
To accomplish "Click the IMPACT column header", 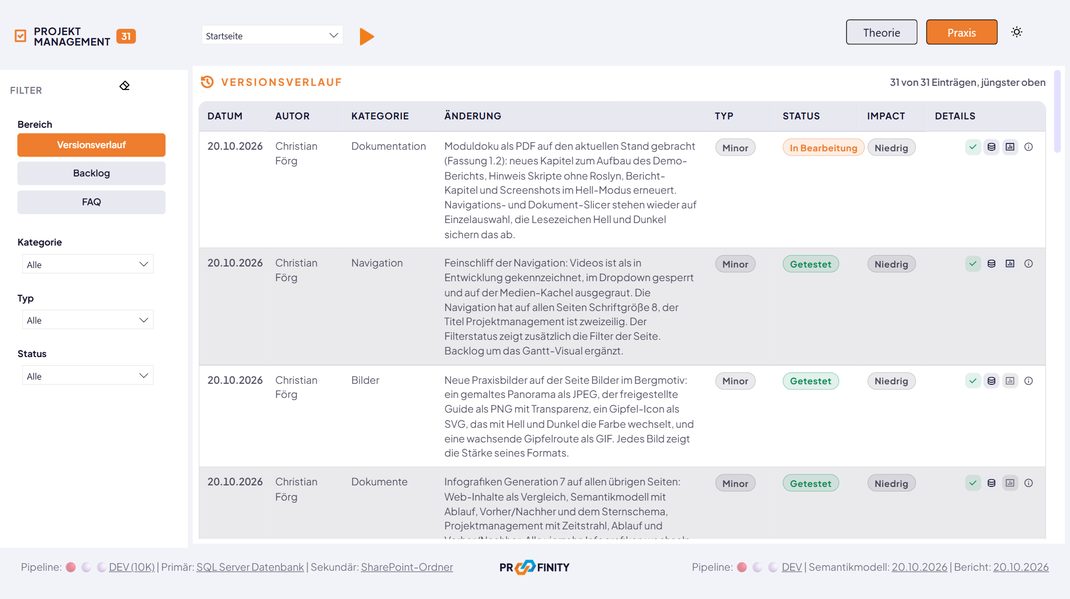I will 886,116.
